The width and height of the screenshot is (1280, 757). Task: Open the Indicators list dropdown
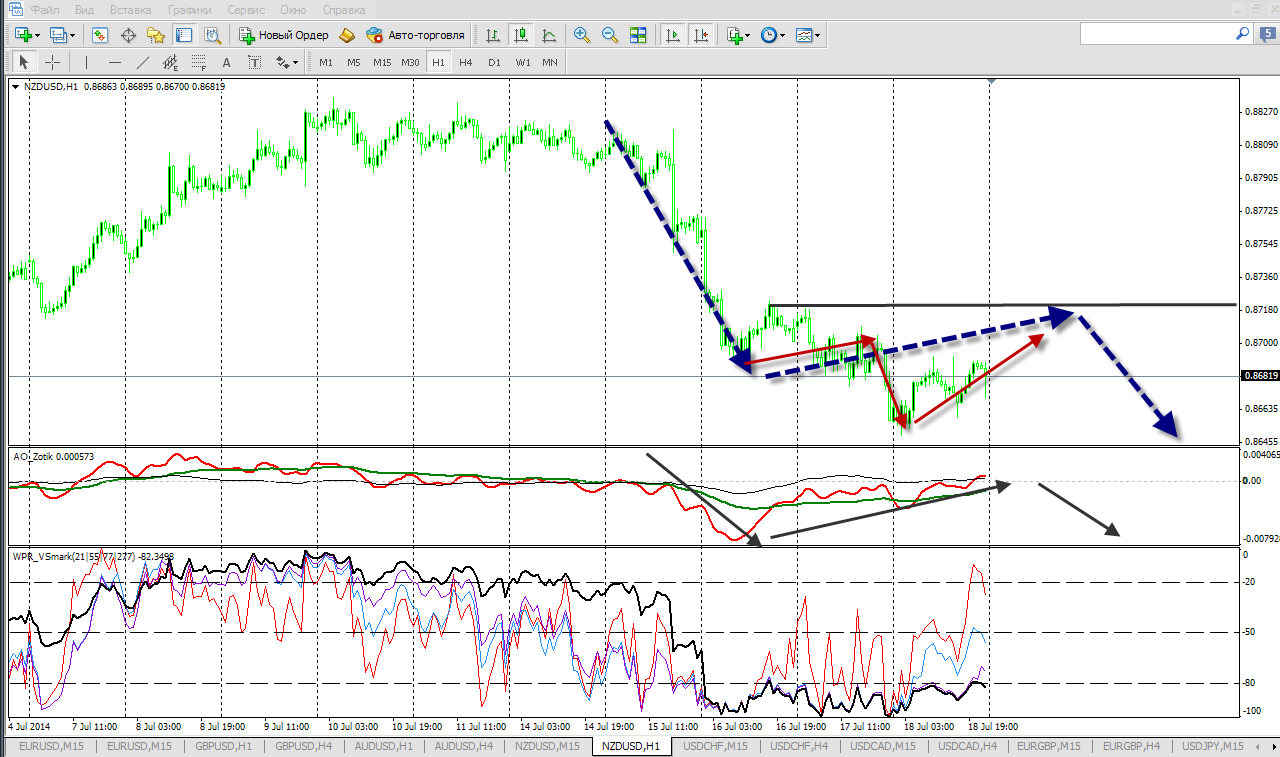739,35
